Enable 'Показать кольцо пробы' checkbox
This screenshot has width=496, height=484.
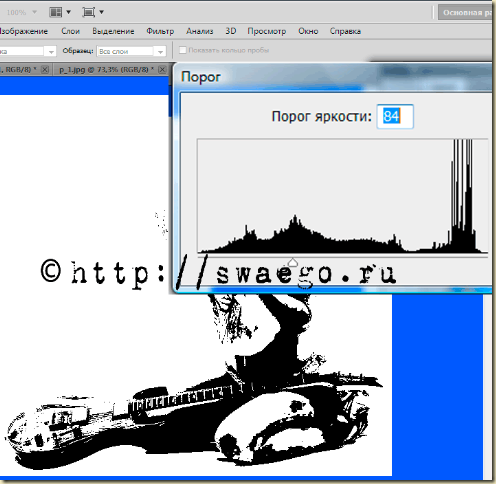tap(182, 50)
